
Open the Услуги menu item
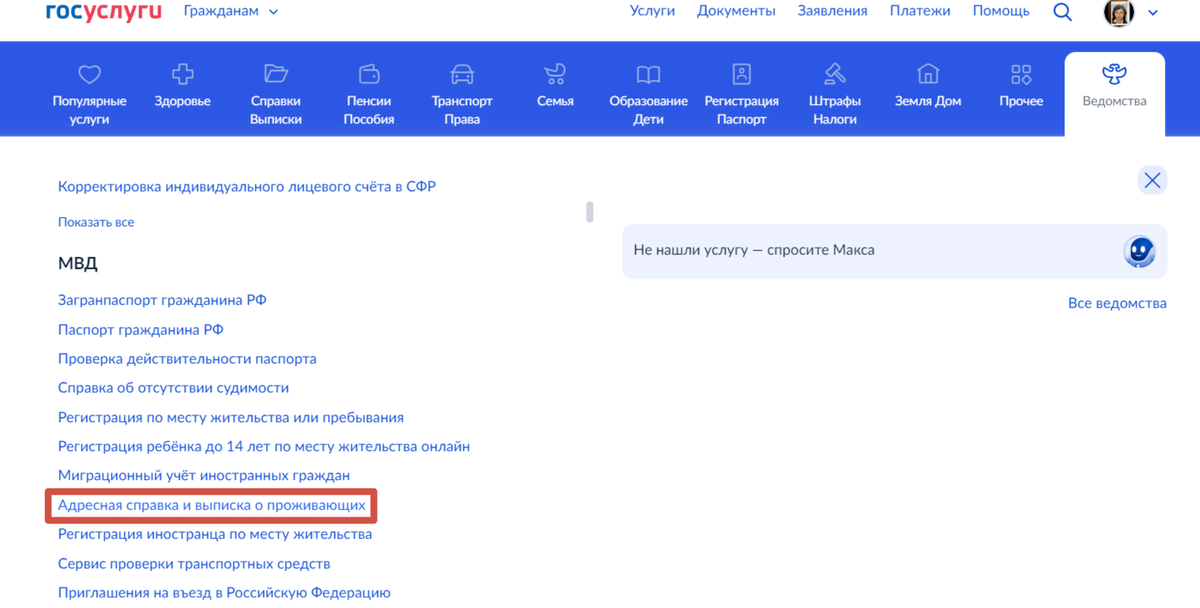click(x=652, y=11)
